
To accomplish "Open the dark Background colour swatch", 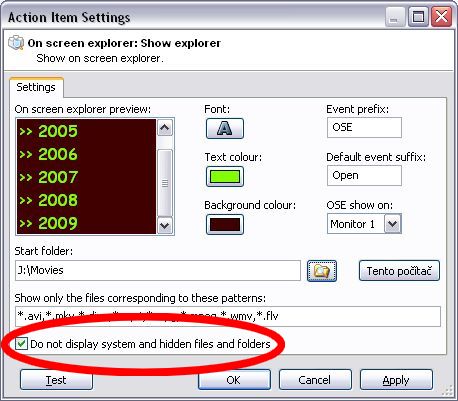I will point(225,224).
